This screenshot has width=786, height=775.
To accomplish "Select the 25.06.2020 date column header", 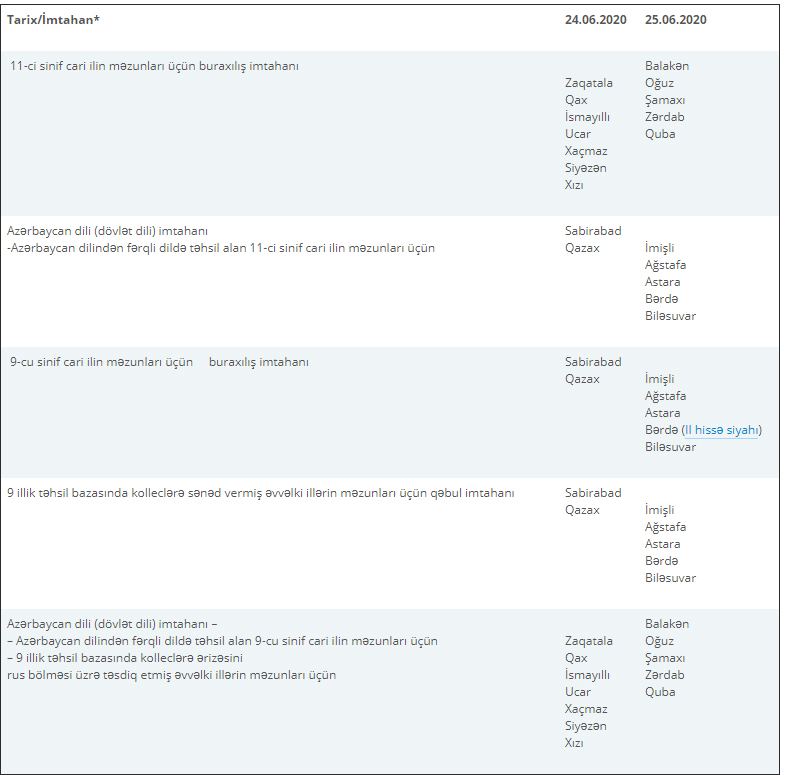I will pyautogui.click(x=676, y=19).
